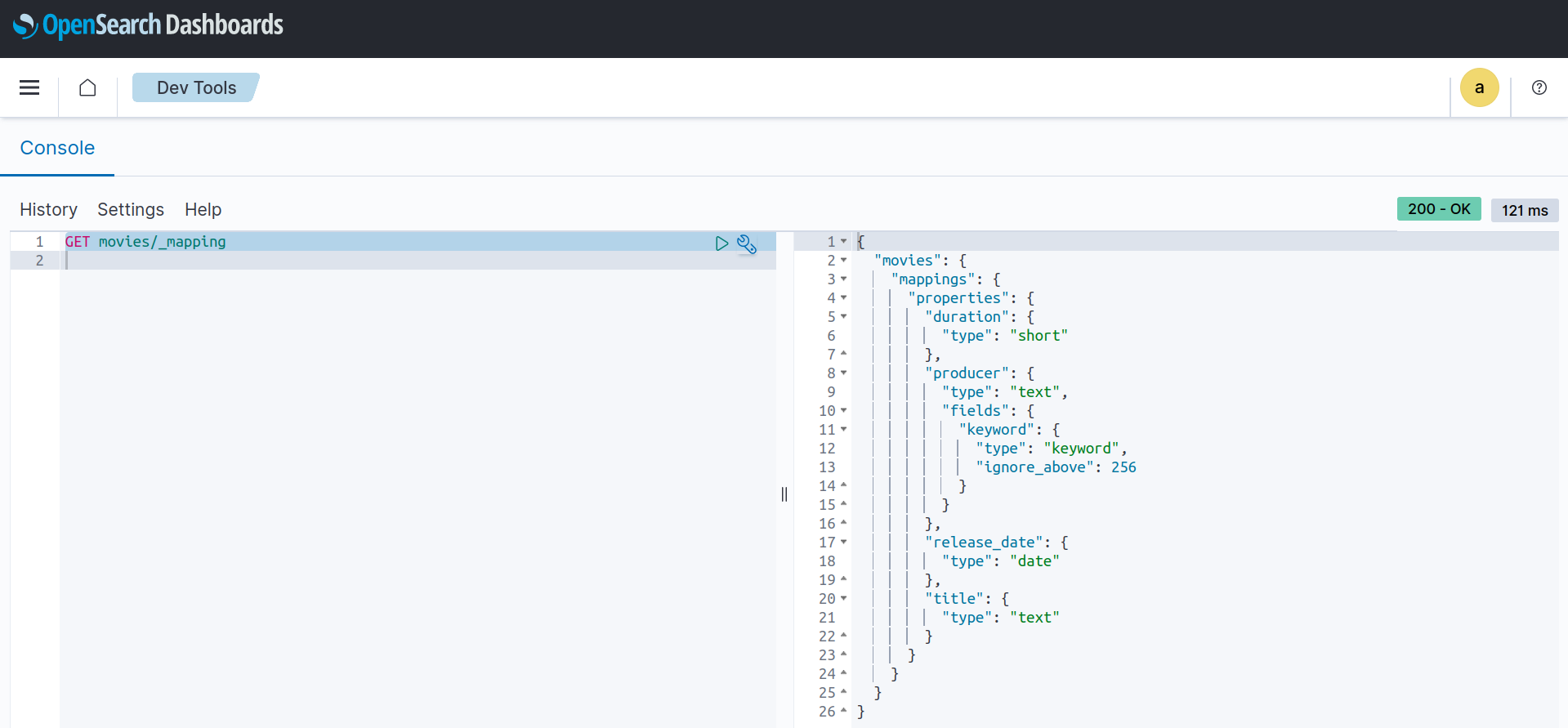Click line number 13 in response gutter
1568x728 pixels.
pyautogui.click(x=827, y=467)
